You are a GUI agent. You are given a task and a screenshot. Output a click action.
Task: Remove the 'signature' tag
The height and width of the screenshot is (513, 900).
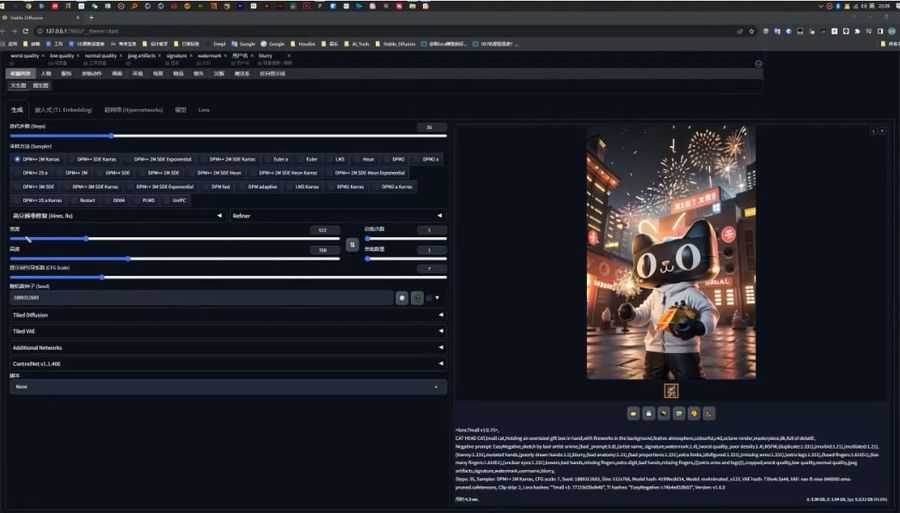(191, 56)
